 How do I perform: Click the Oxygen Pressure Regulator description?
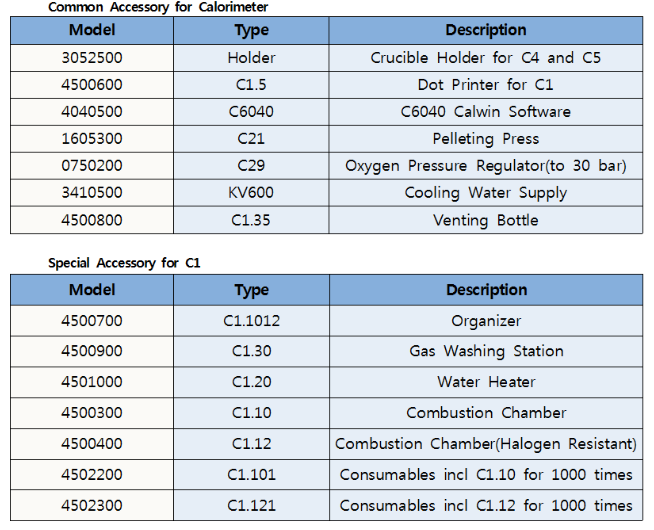pos(486,165)
